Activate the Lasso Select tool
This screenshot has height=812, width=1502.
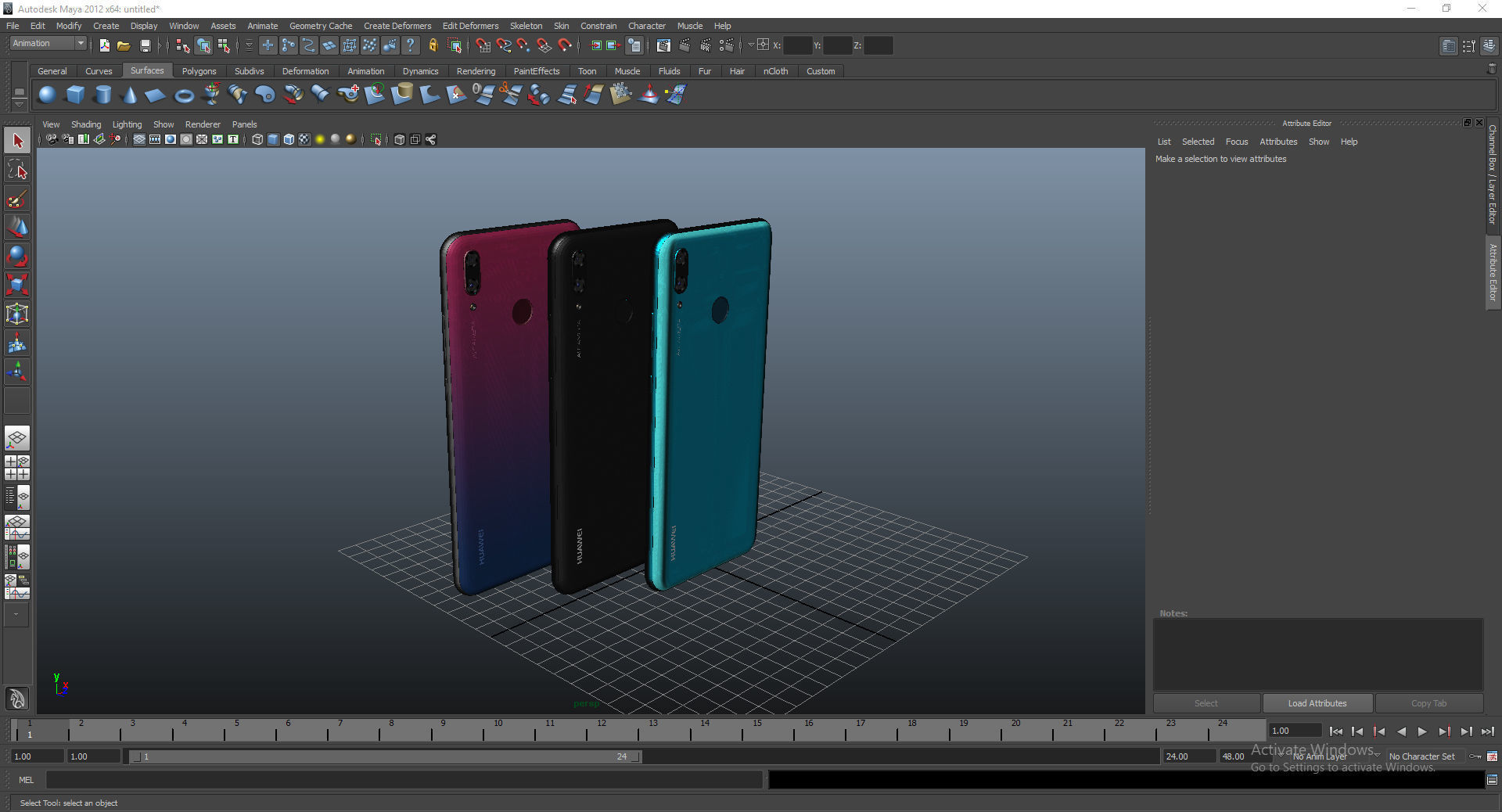click(17, 170)
